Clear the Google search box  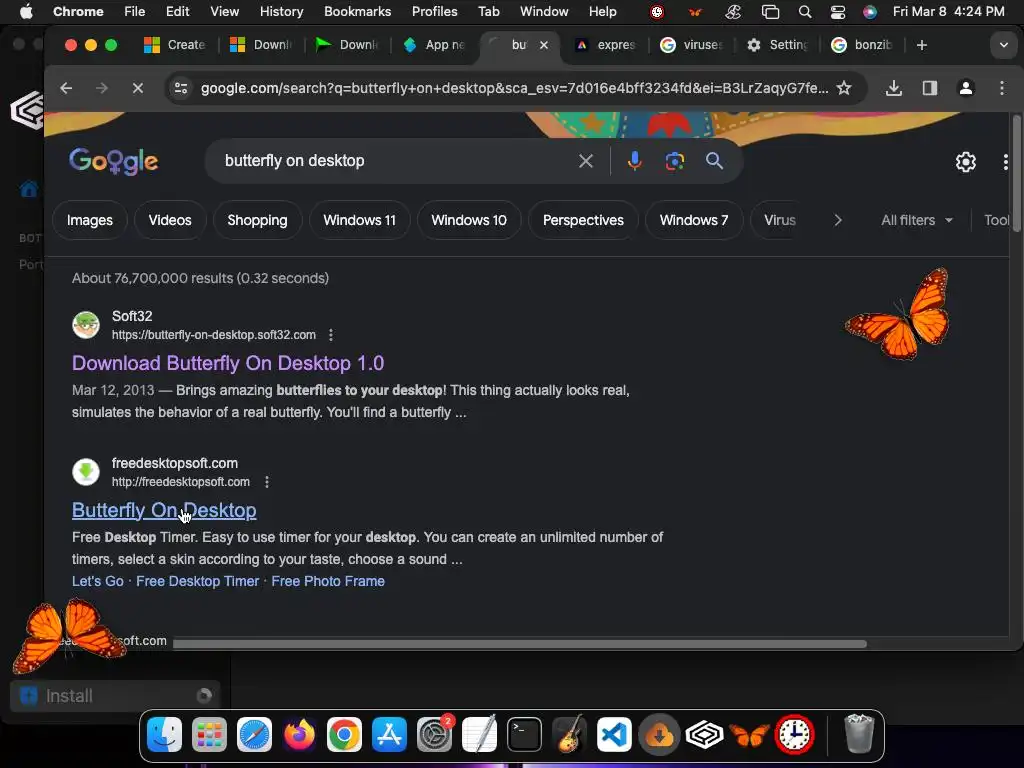pos(586,161)
